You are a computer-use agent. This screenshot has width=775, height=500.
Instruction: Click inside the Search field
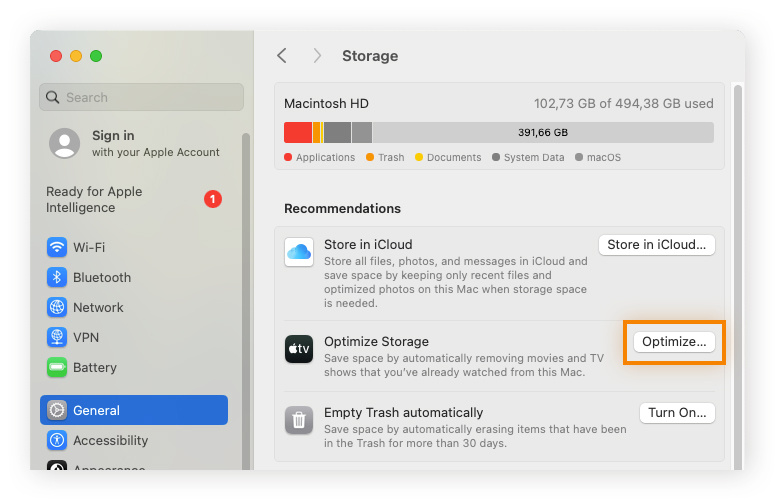point(141,97)
